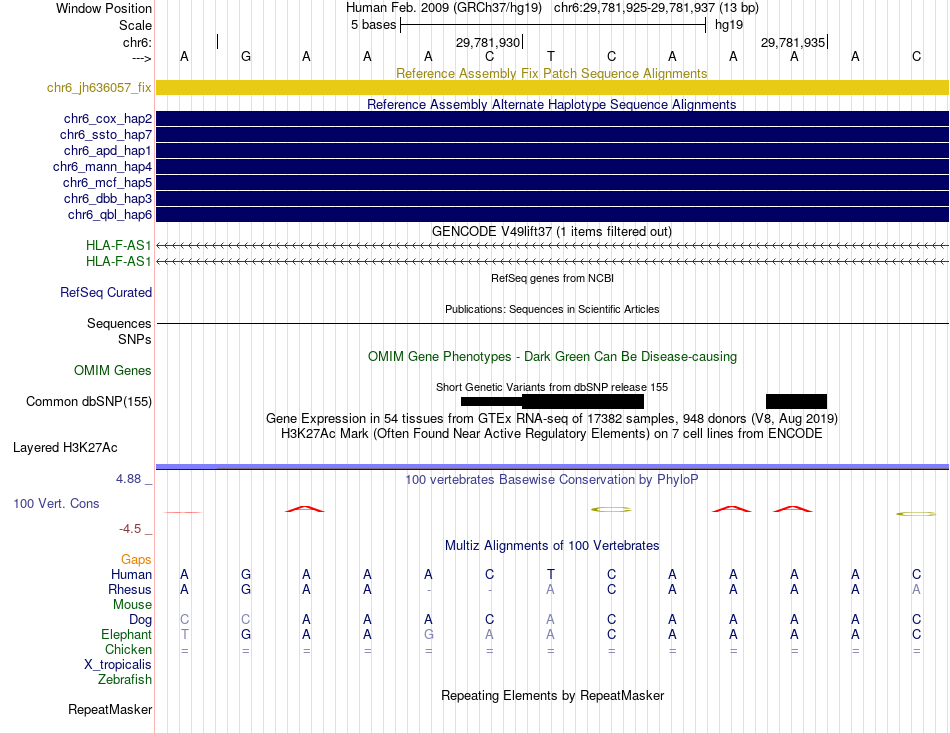Click the Sequences track label
950x733 pixels.
tap(119, 323)
